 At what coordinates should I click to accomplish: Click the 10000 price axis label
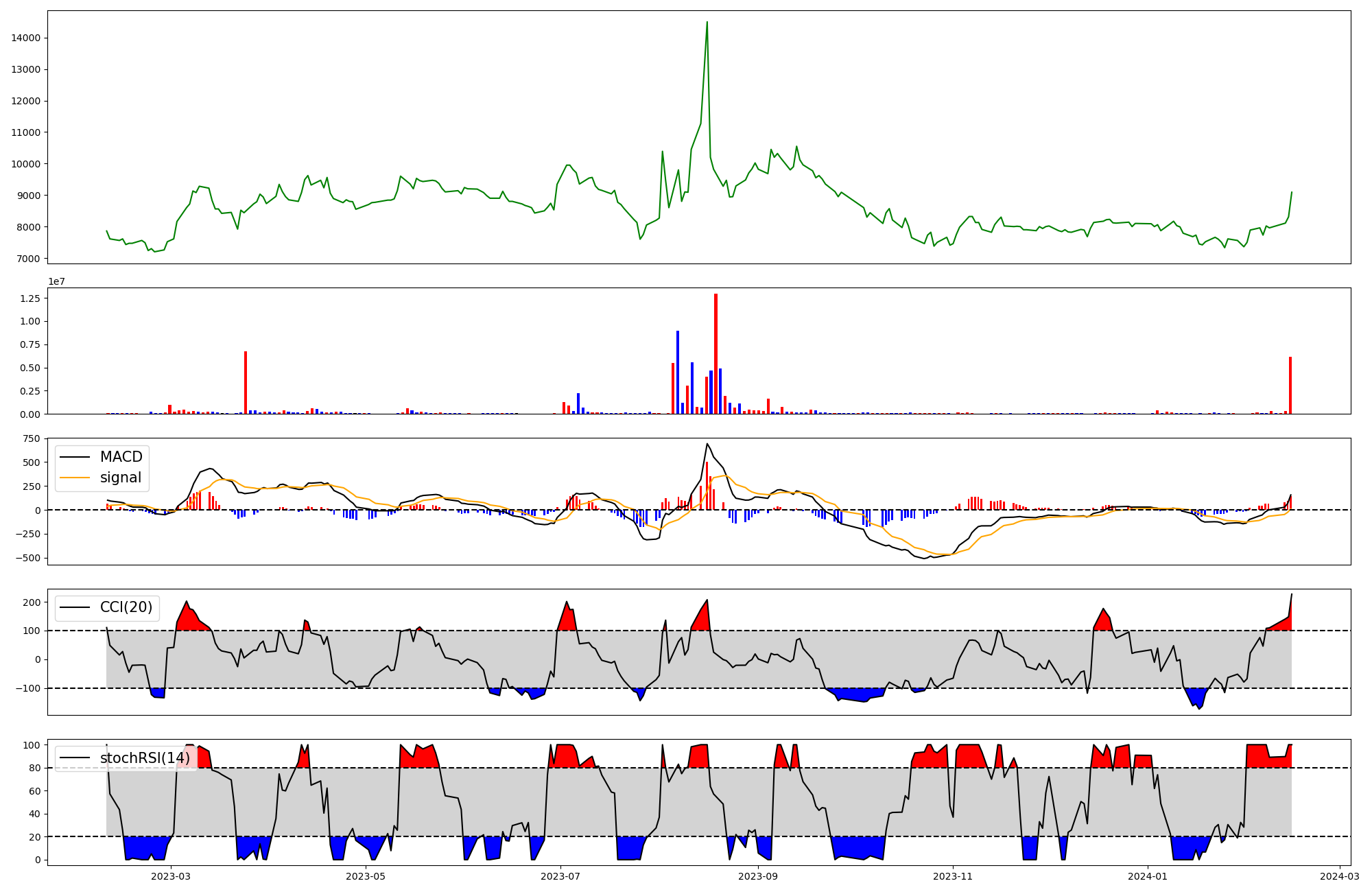click(x=26, y=165)
